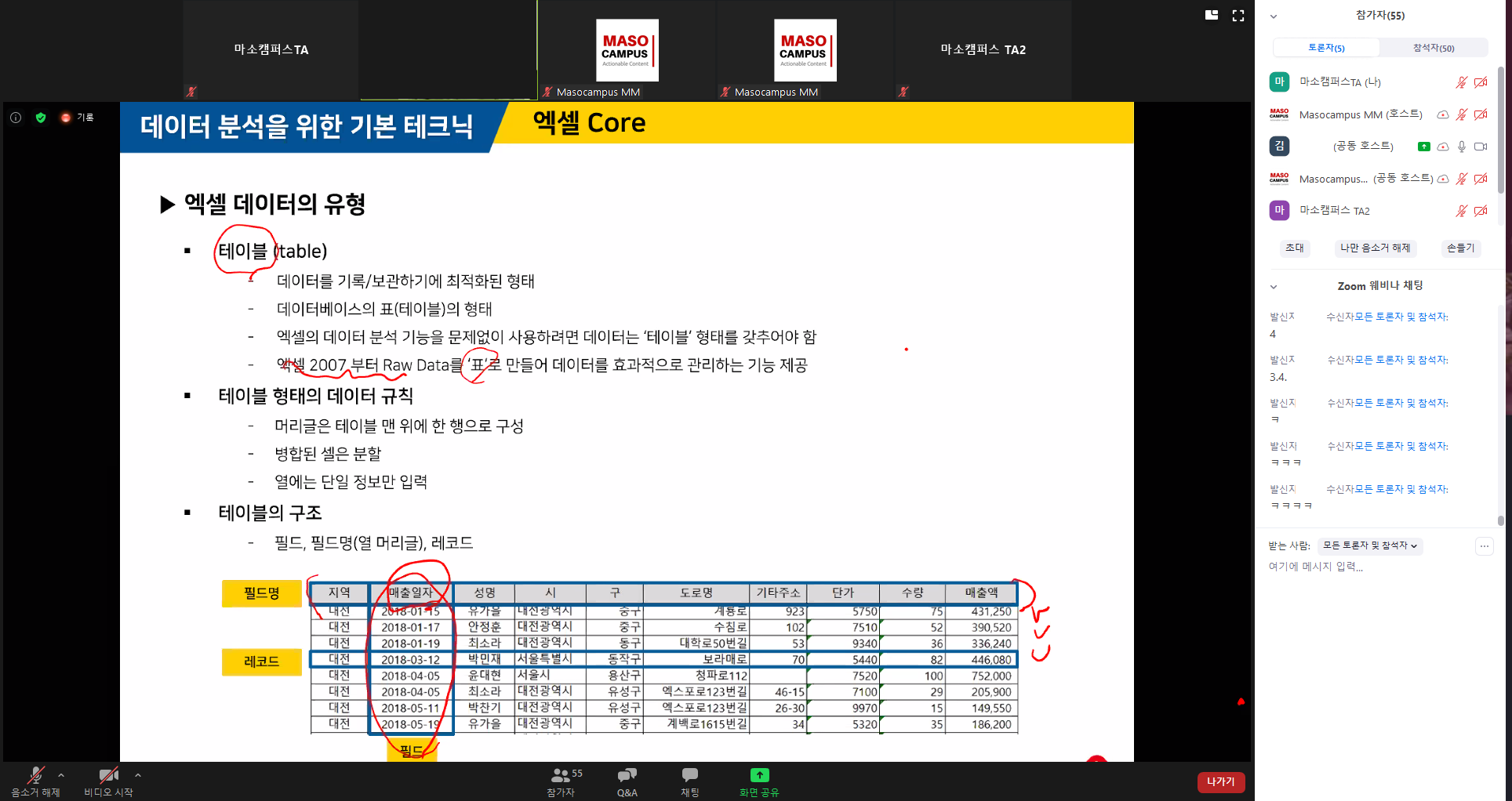Screen dimensions: 1512x801
Task: Unmute microphone (음소거 해제)
Action: pos(35,776)
